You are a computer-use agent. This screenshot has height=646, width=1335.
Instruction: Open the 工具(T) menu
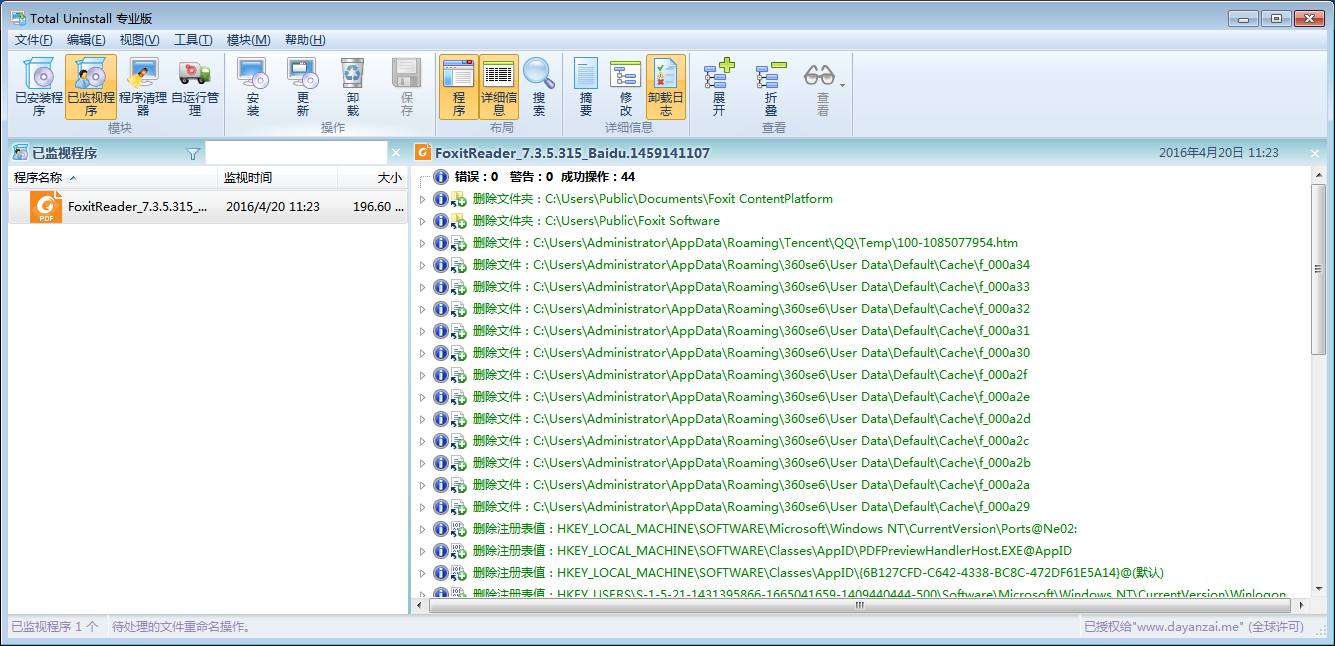192,40
